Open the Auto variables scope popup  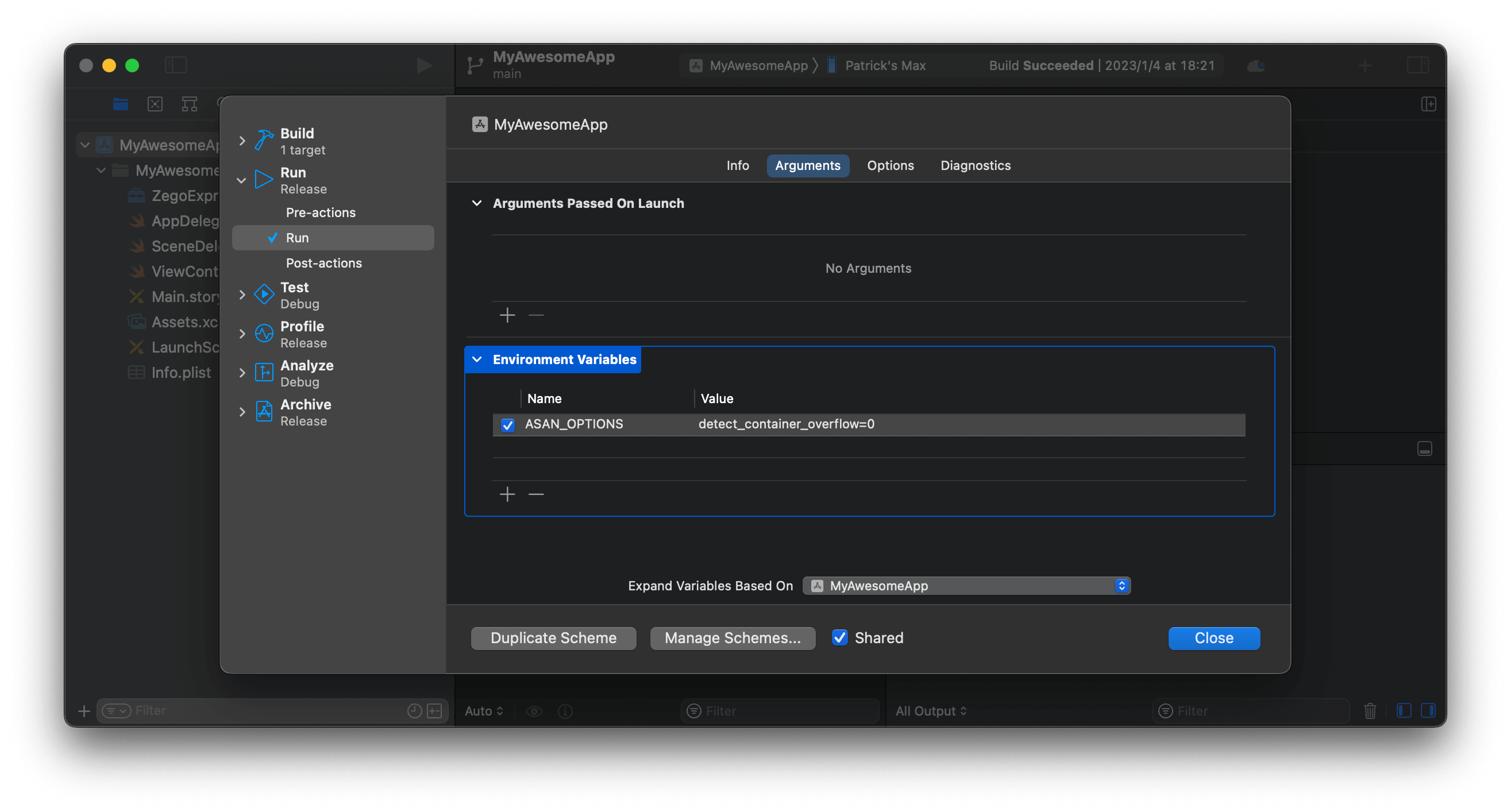click(x=483, y=710)
